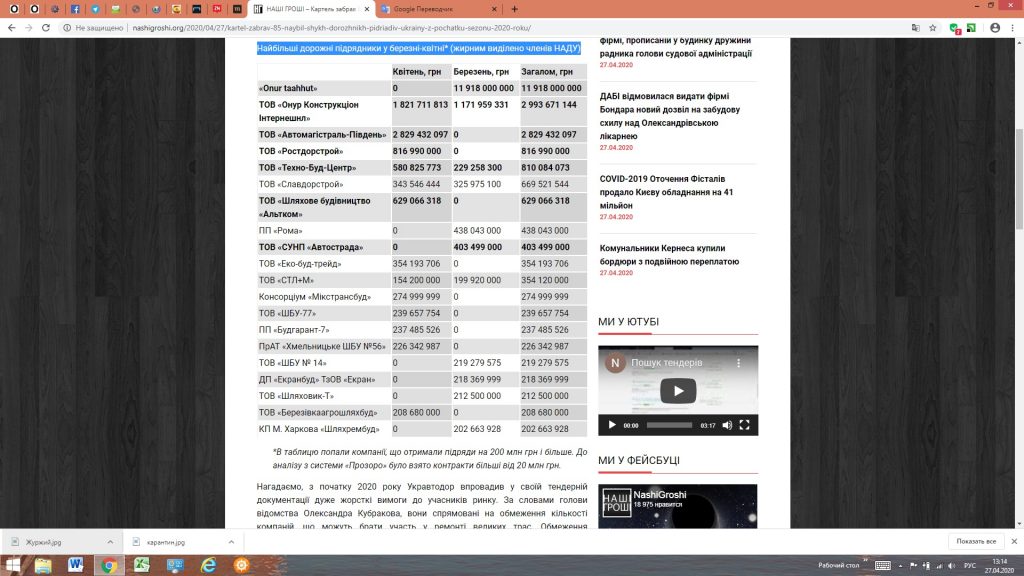
Task: Go back with the browser back arrow
Action: pos(12,28)
